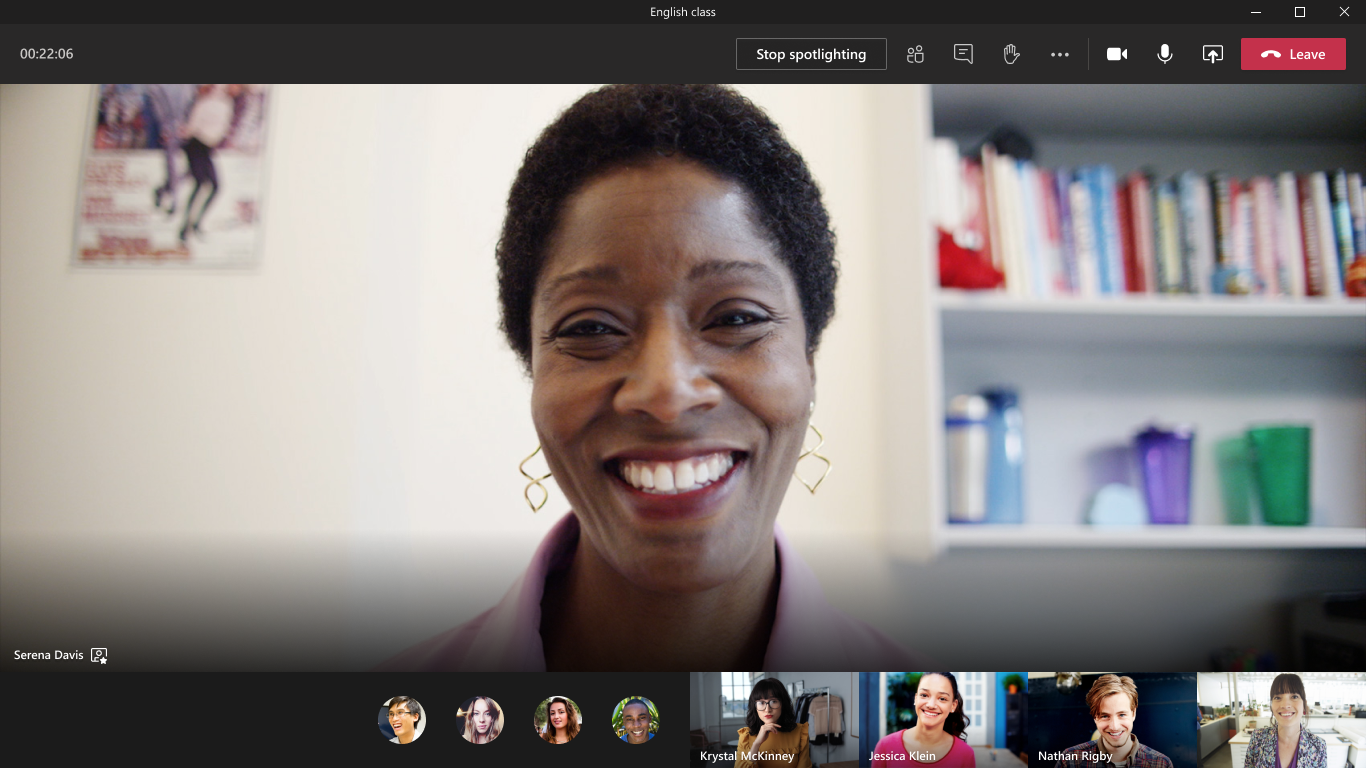1366x768 pixels.
Task: Select the first participant avatar circle
Action: coord(401,719)
